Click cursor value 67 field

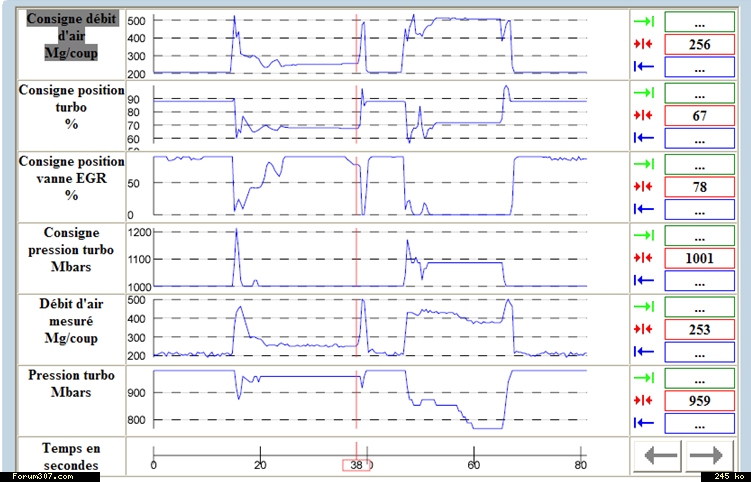[699, 115]
